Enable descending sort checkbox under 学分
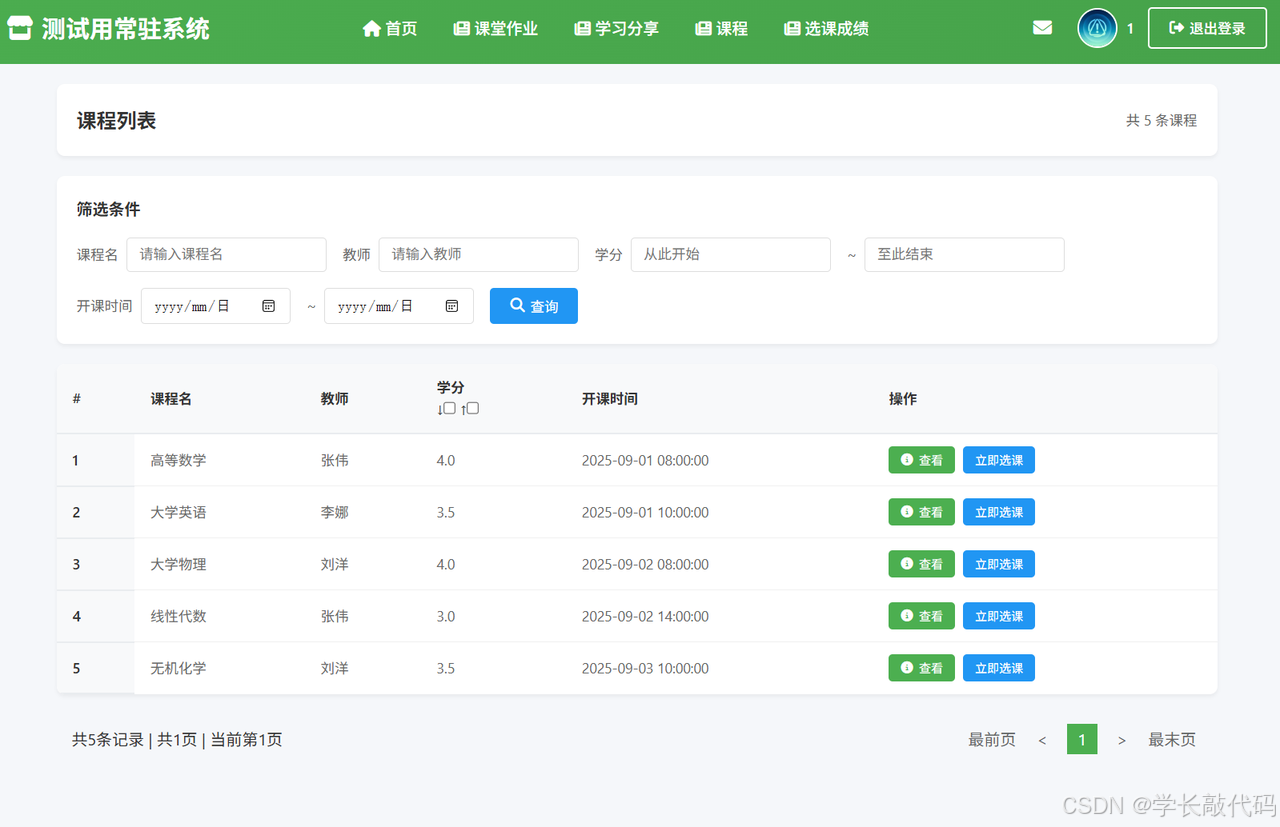 pyautogui.click(x=449, y=408)
